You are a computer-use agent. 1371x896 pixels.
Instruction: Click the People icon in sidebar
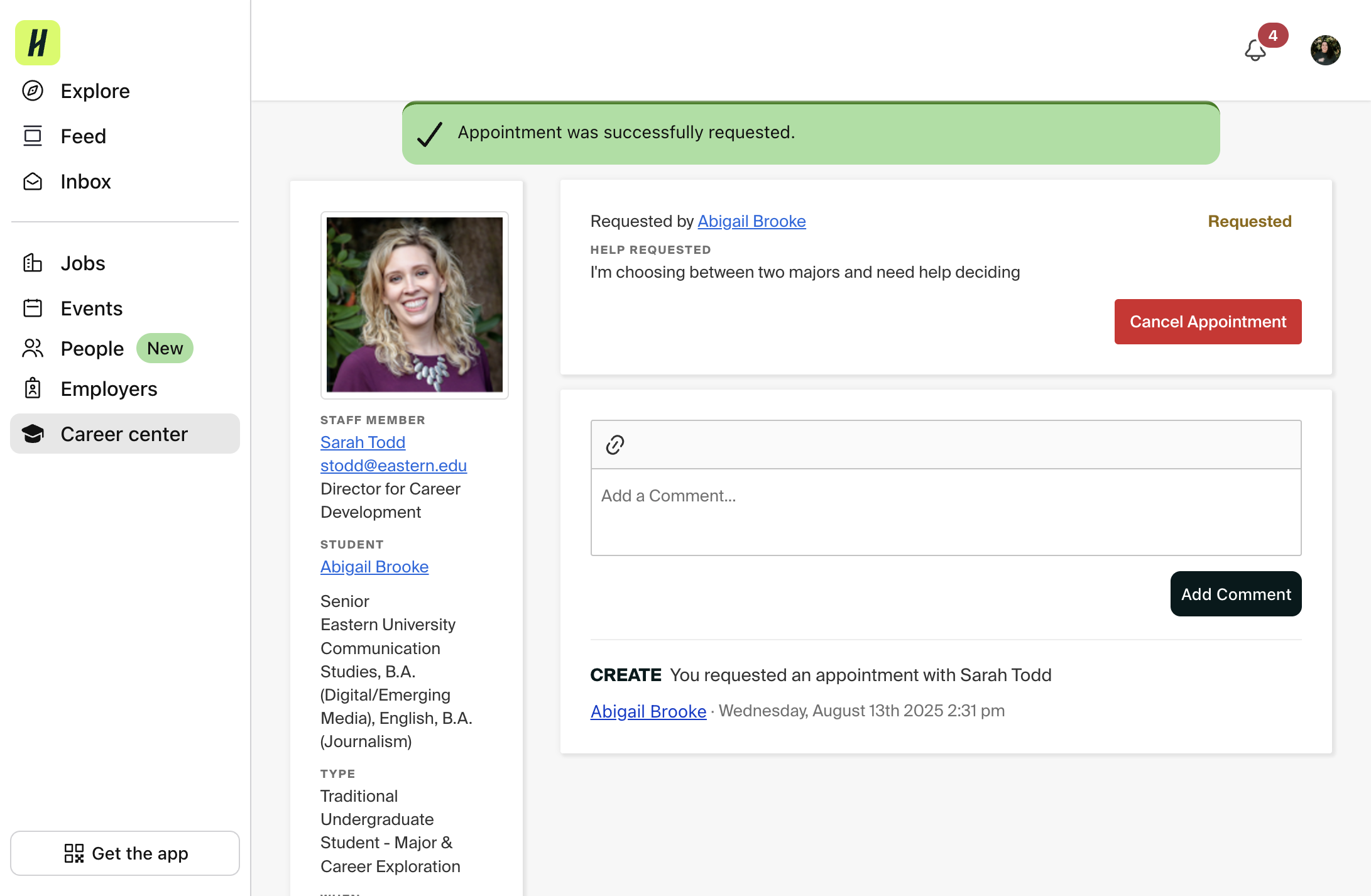(33, 349)
